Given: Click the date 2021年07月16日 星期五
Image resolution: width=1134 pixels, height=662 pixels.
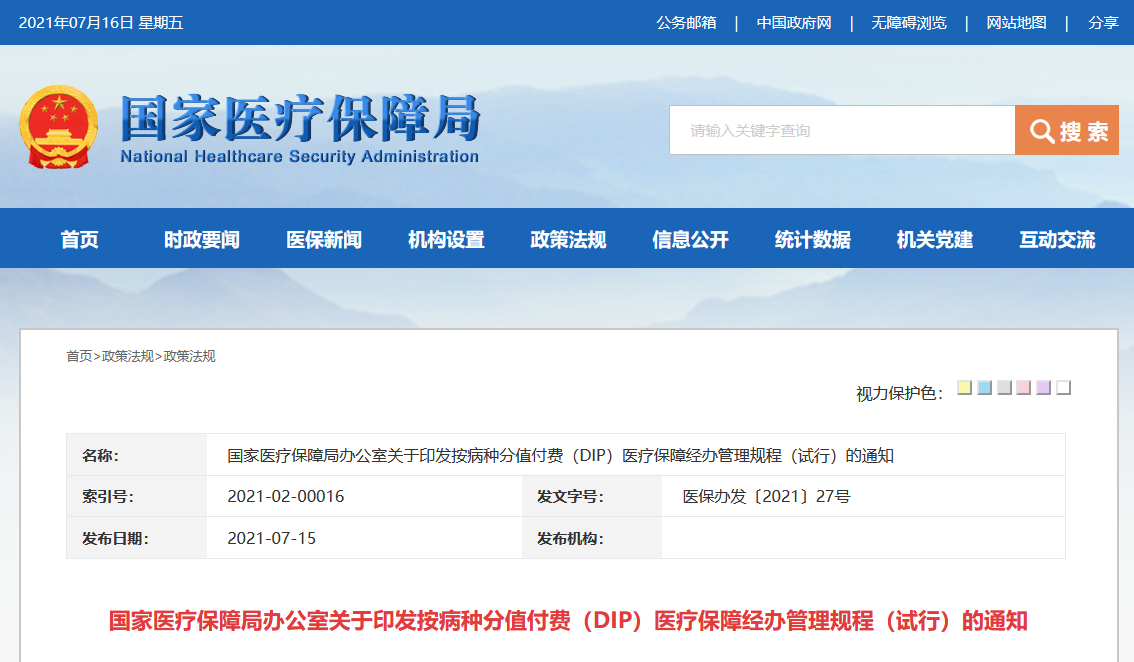Looking at the screenshot, I should coord(101,23).
